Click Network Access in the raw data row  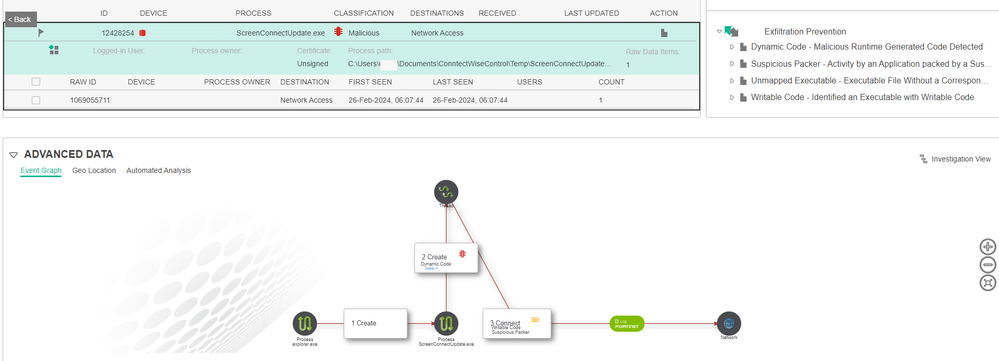pyautogui.click(x=306, y=101)
